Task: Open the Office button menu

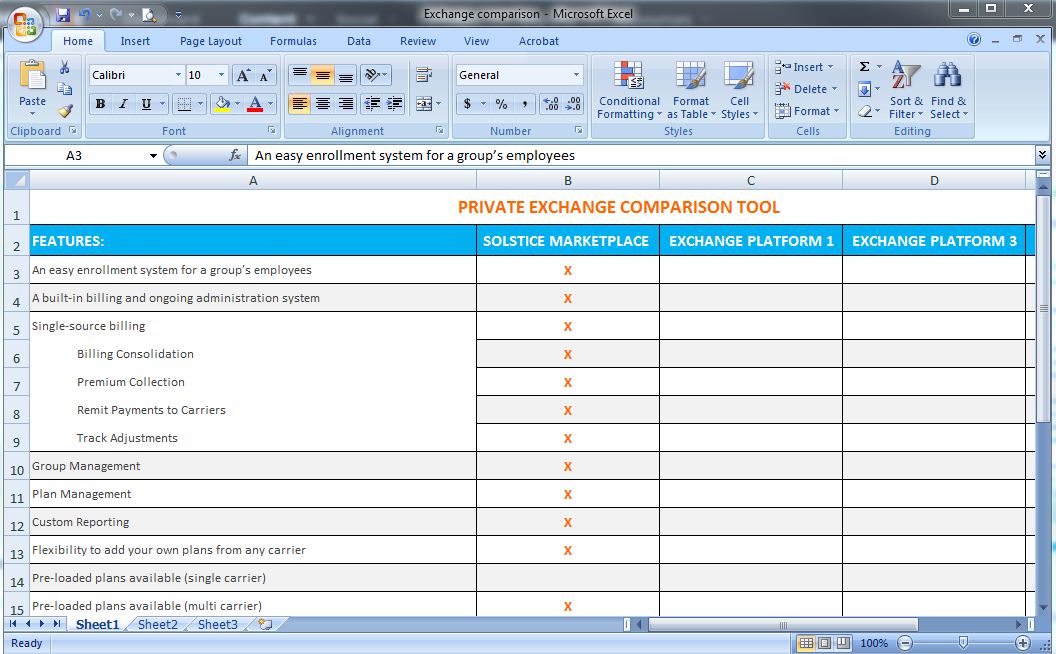Action: point(24,25)
